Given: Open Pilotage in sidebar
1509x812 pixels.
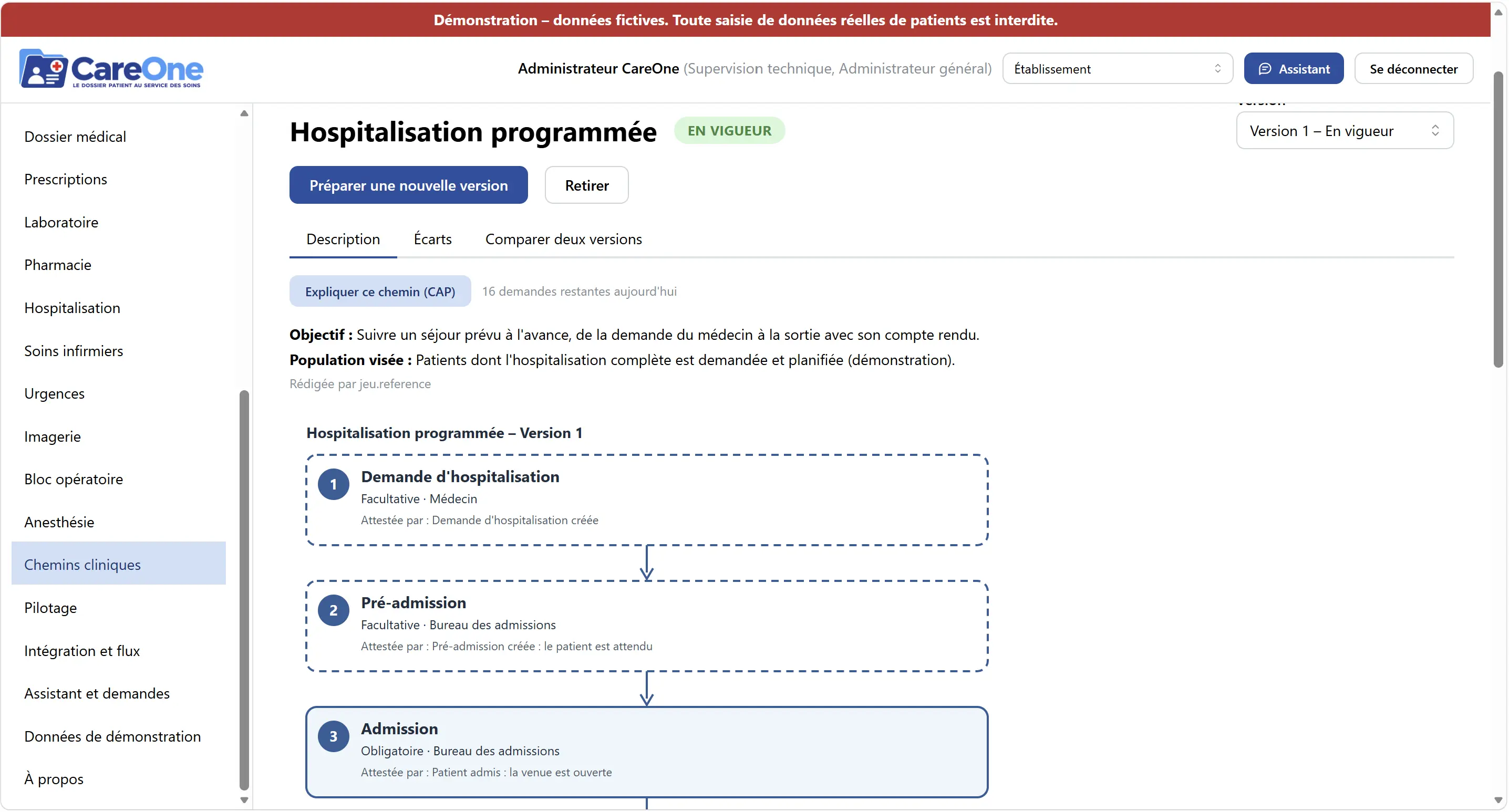Looking at the screenshot, I should 118,608.
